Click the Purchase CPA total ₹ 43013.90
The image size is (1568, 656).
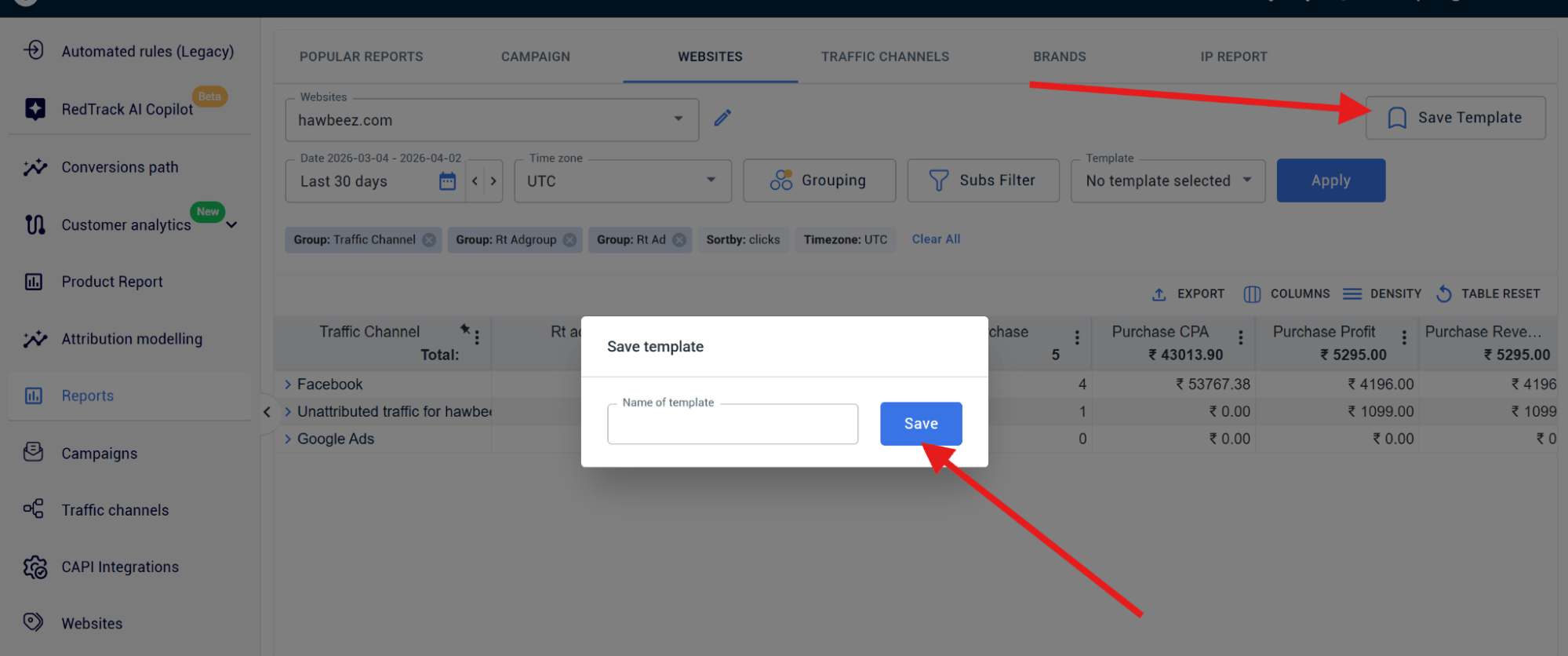click(1186, 355)
